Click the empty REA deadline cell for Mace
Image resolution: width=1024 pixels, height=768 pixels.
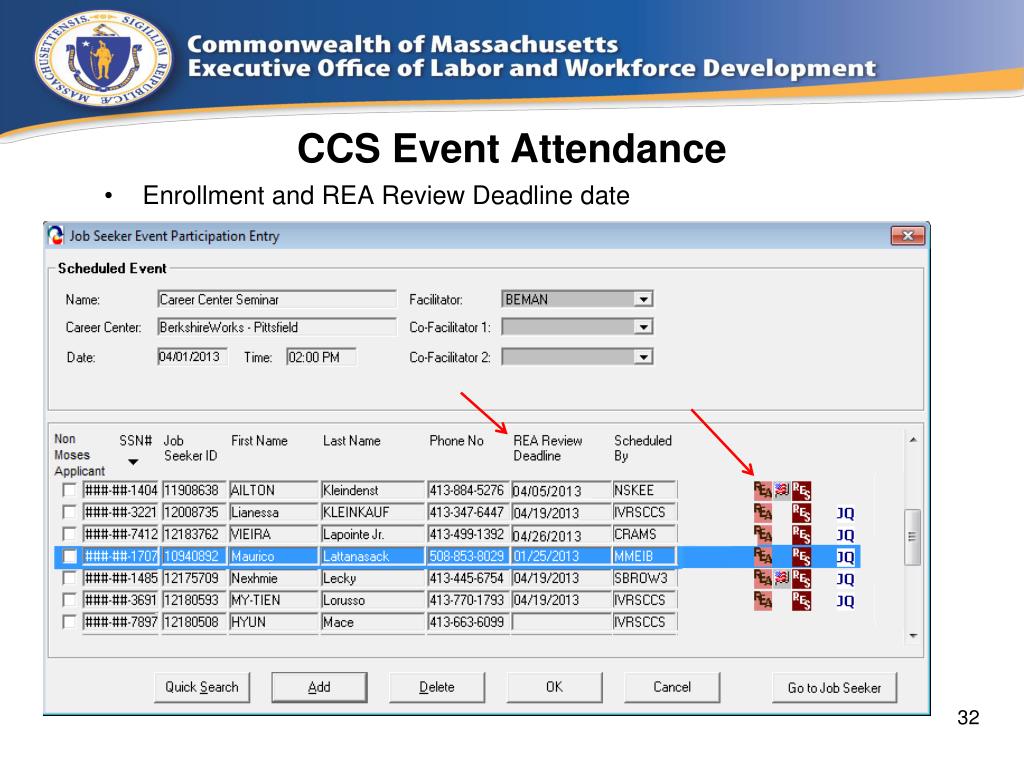pos(560,622)
